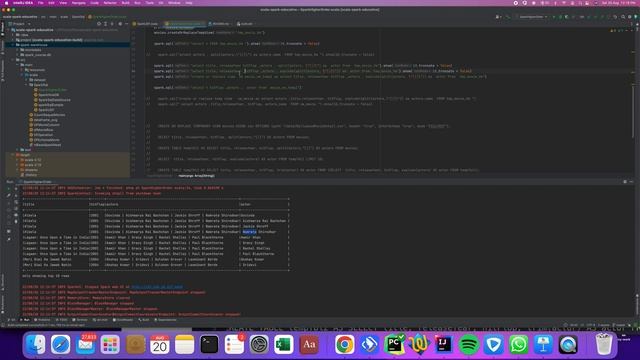This screenshot has width=640, height=360.
Task: Open Finder from the Dock
Action: (x=36, y=344)
